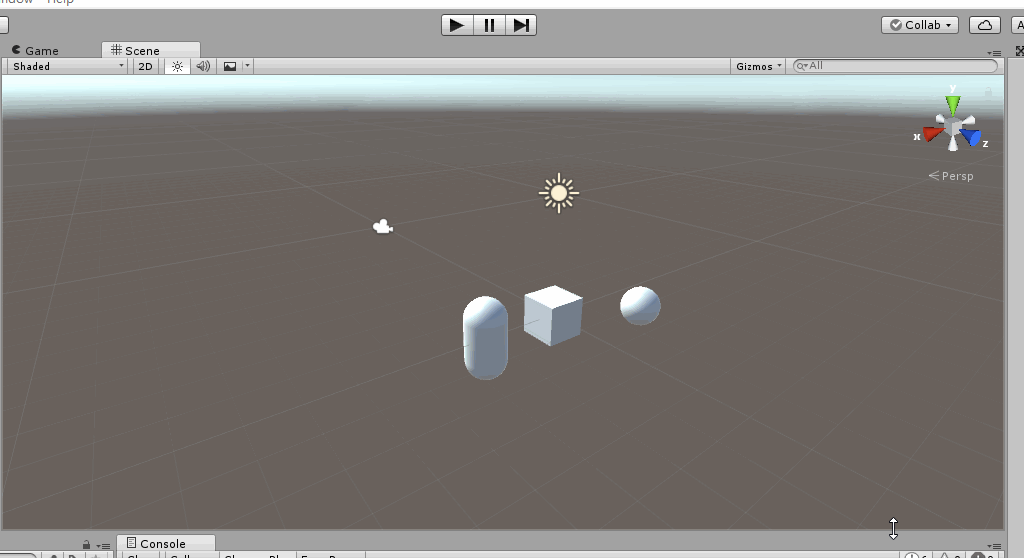Open the Console tab
The width and height of the screenshot is (1024, 558).
[x=166, y=544]
